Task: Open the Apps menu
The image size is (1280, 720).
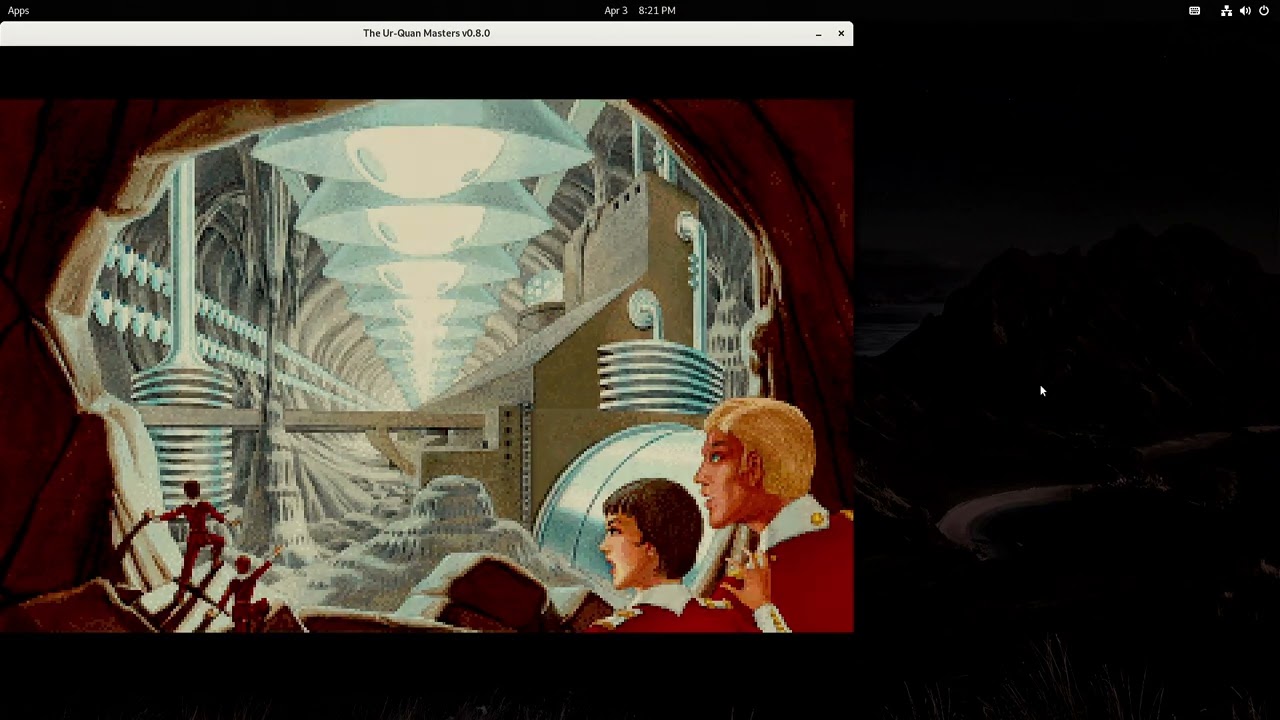Action: click(x=18, y=10)
